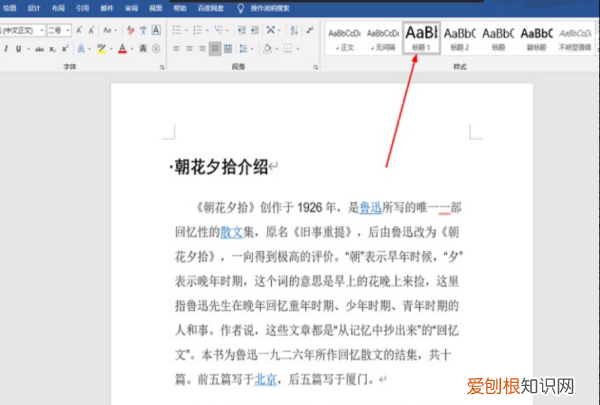
Task: Apply the 不明显强调 style
Action: 575,39
